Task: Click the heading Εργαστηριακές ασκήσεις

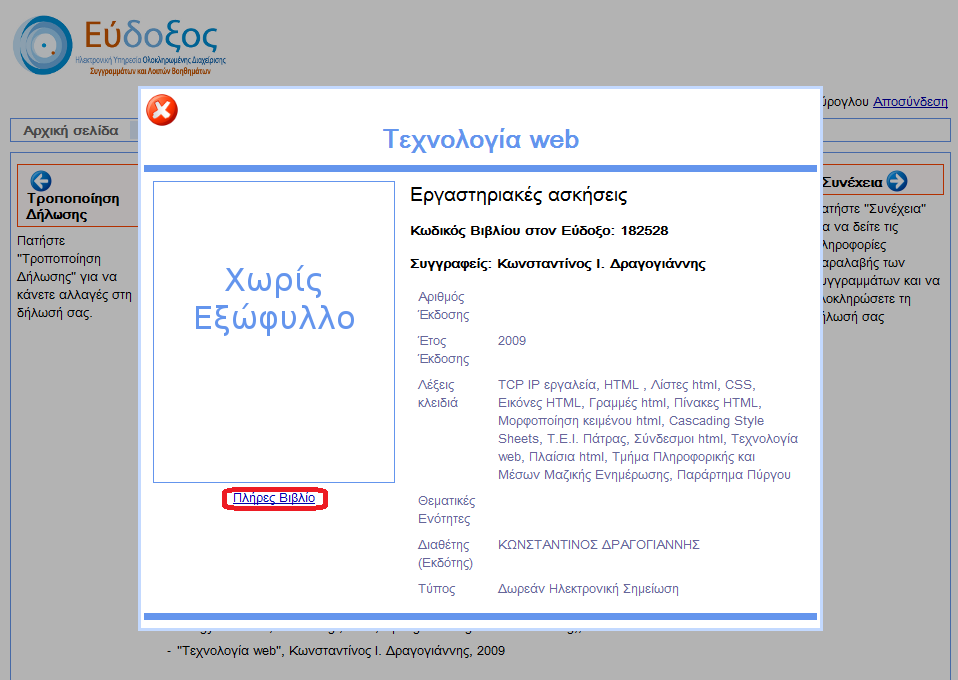Action: pyautogui.click(x=519, y=195)
